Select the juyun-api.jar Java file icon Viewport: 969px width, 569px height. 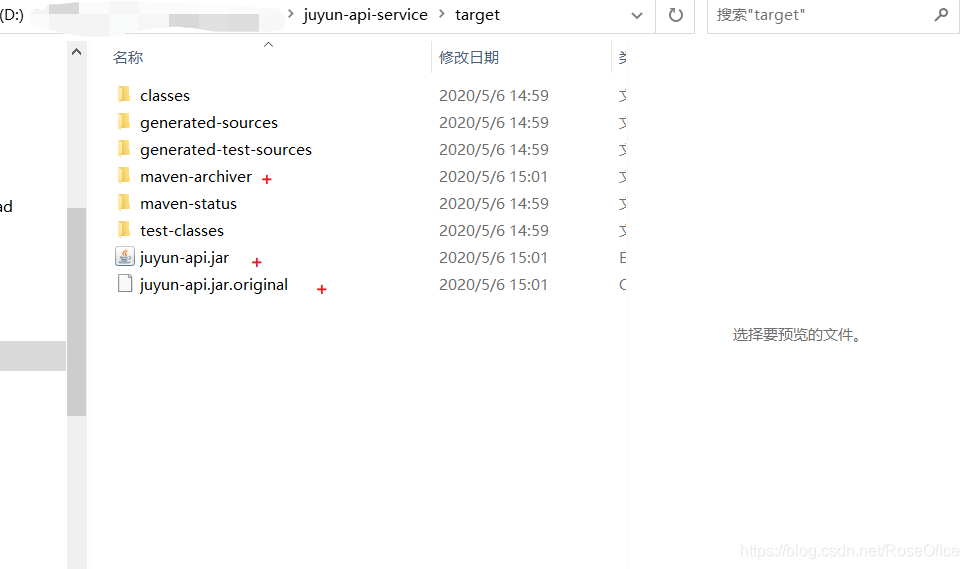point(125,256)
